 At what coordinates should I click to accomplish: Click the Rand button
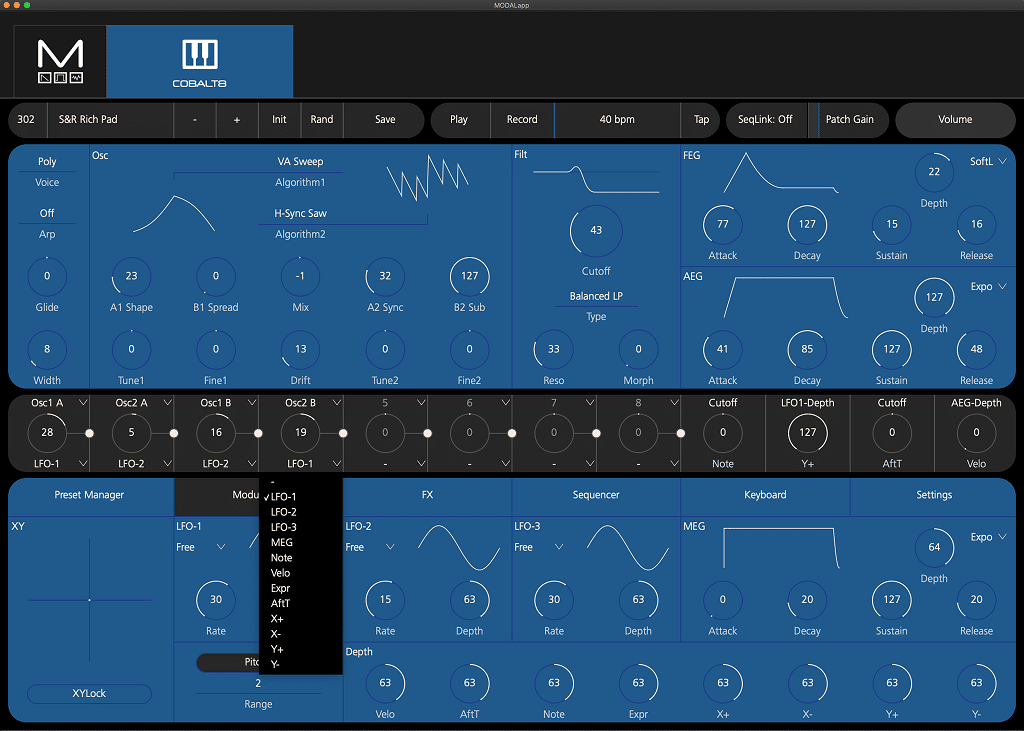321,120
